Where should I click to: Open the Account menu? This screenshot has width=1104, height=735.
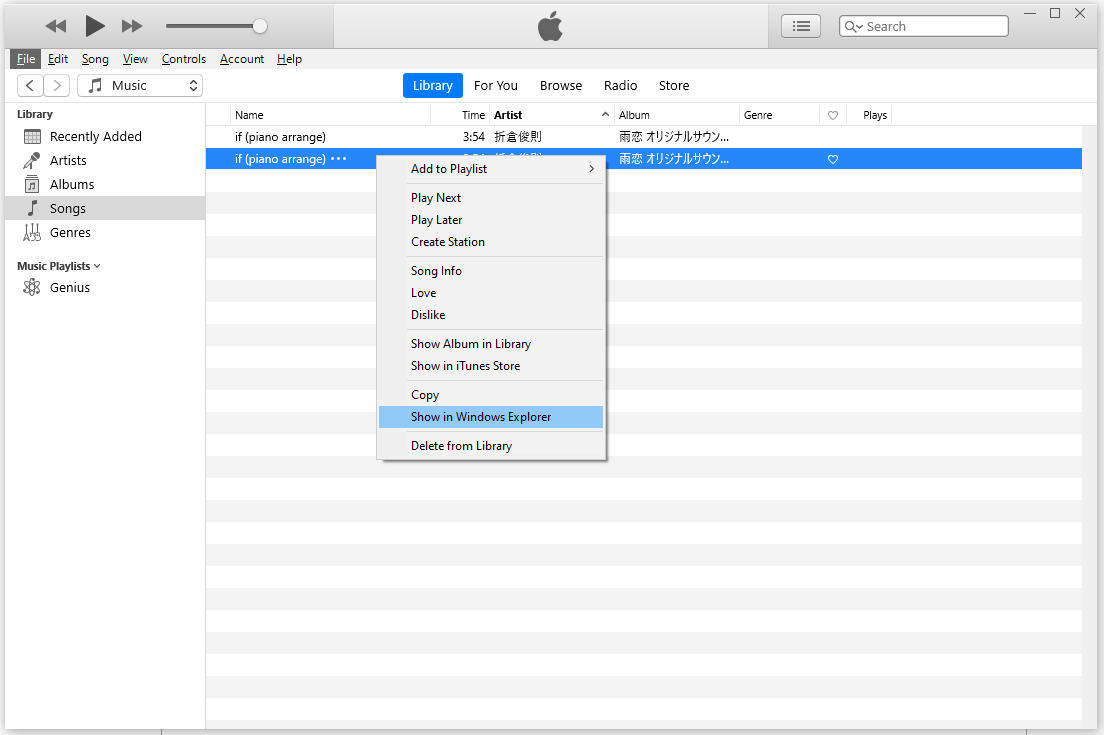tap(242, 59)
